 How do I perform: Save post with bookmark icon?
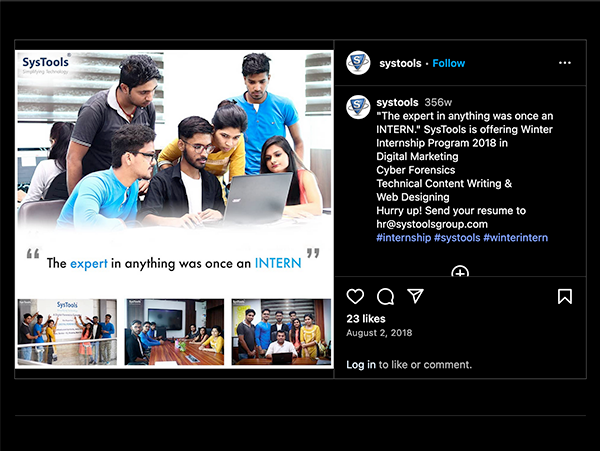565,296
